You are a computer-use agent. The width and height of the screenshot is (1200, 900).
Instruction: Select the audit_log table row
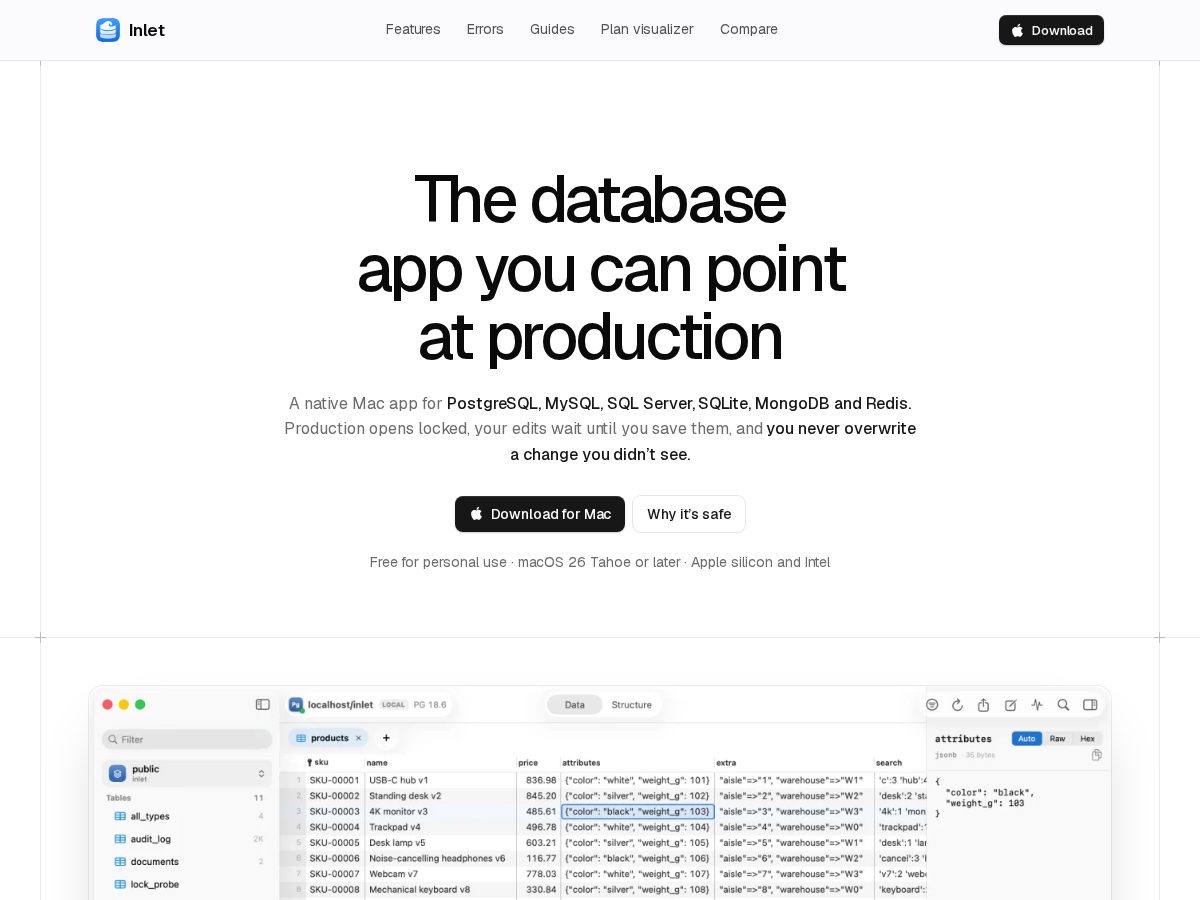[x=187, y=839]
